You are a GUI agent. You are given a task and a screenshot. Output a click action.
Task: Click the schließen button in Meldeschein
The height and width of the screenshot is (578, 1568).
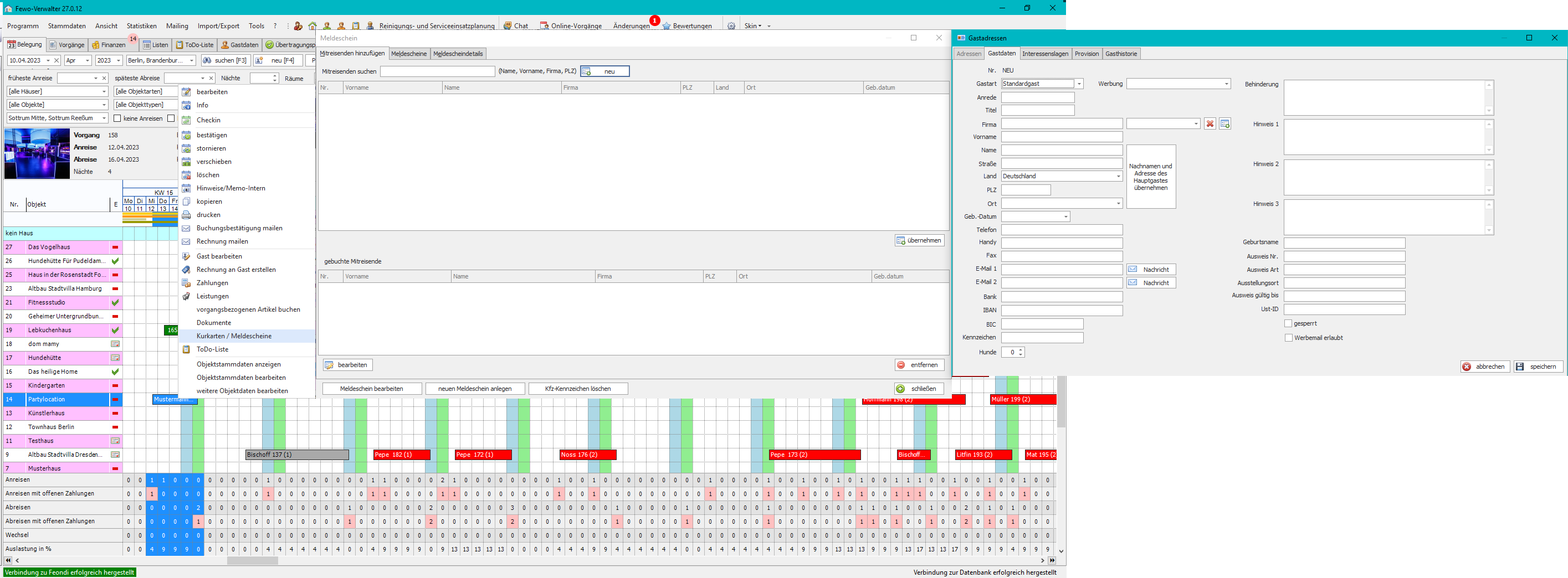[919, 389]
